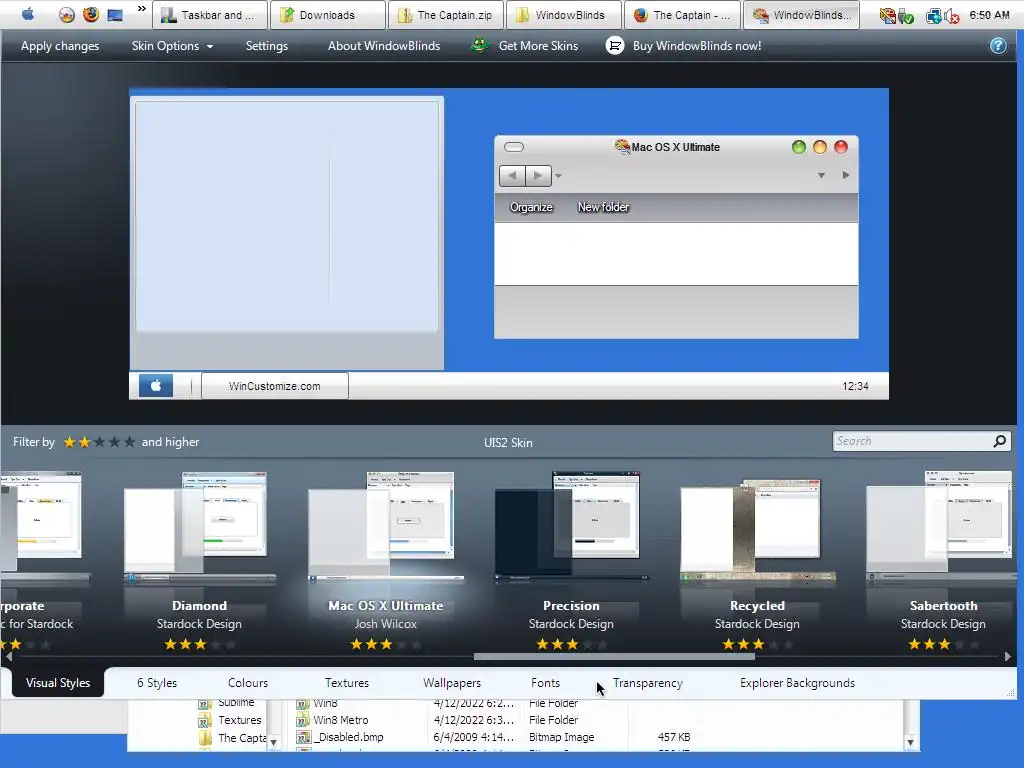Click Organize in the preview window

[531, 207]
